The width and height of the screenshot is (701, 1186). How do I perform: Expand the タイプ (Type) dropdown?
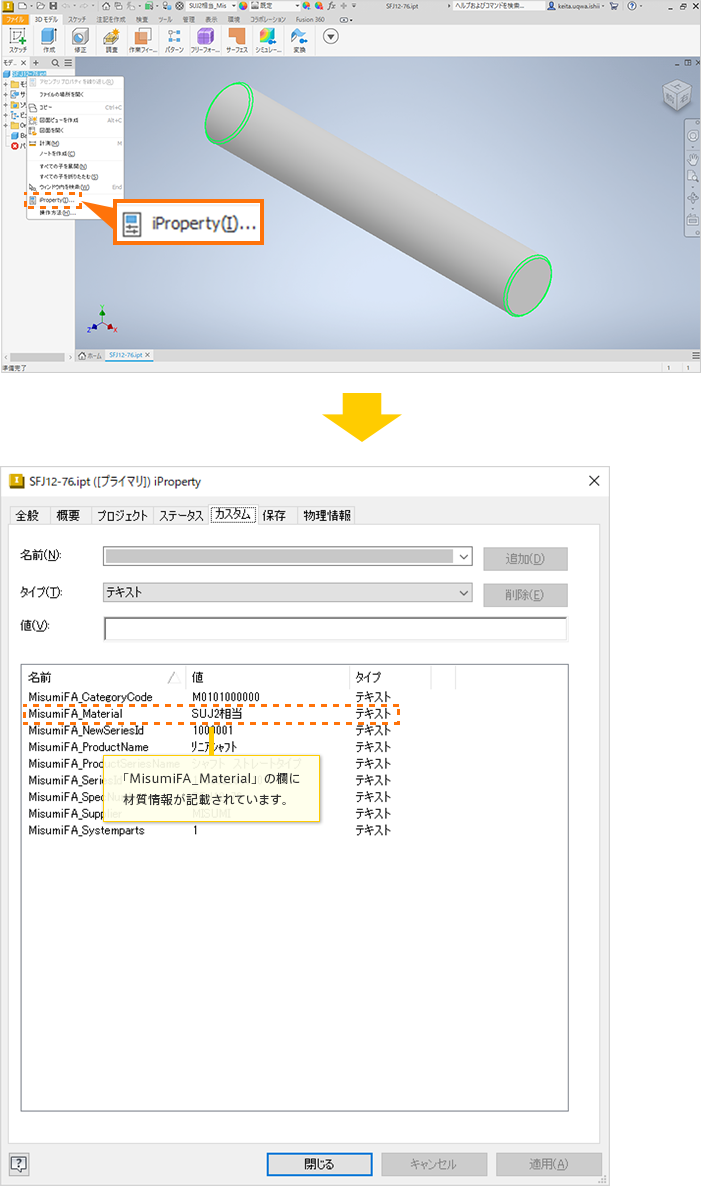[463, 592]
